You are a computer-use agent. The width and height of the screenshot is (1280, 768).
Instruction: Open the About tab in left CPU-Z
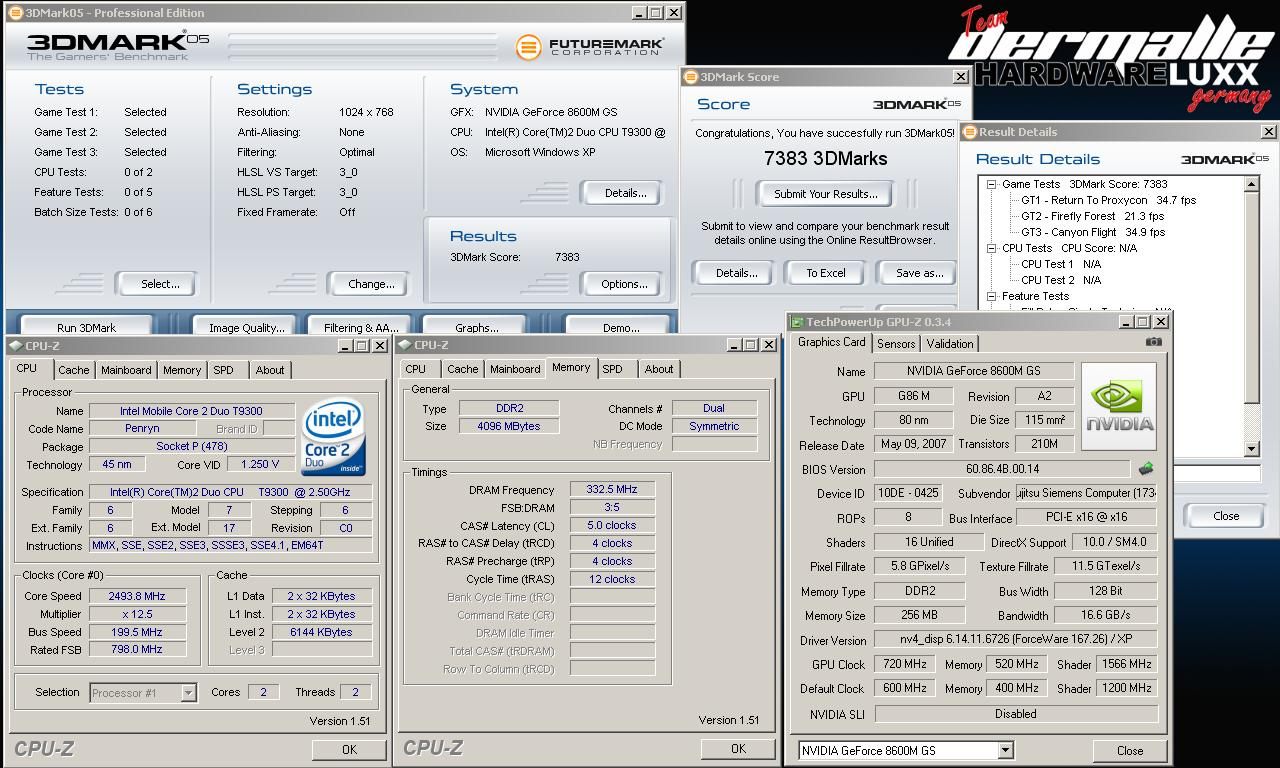270,370
